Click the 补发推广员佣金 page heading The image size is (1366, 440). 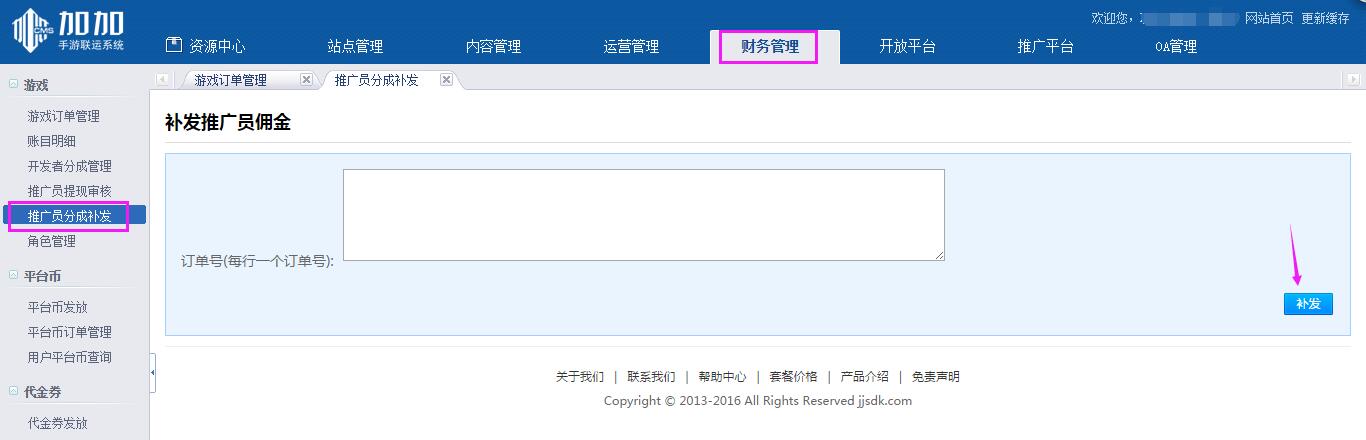228,123
